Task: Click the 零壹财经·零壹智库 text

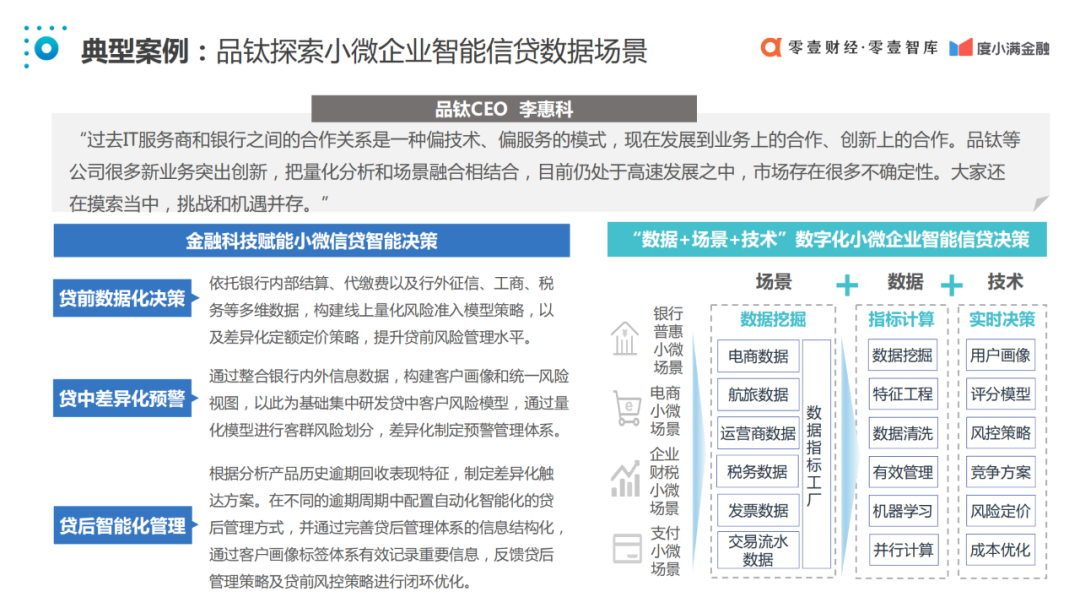Action: point(863,48)
